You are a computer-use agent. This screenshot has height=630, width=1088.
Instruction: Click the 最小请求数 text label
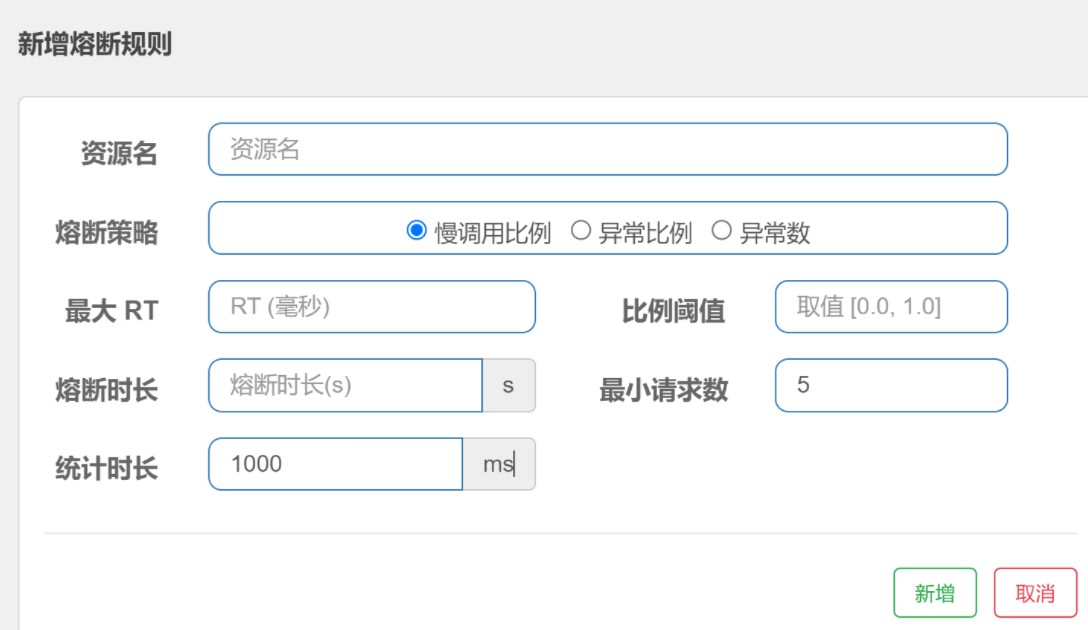click(x=663, y=389)
